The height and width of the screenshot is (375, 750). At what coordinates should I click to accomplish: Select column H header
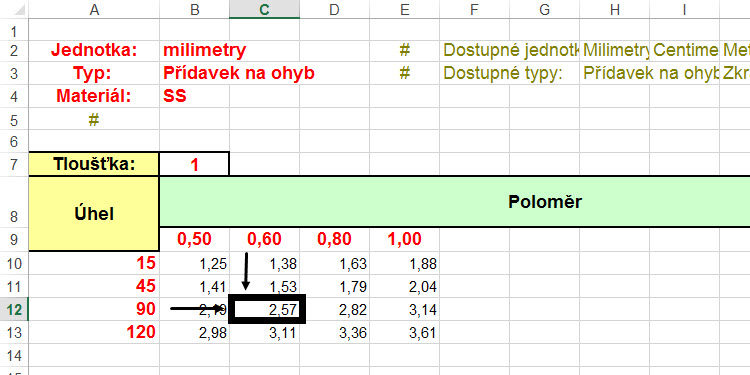click(x=615, y=10)
